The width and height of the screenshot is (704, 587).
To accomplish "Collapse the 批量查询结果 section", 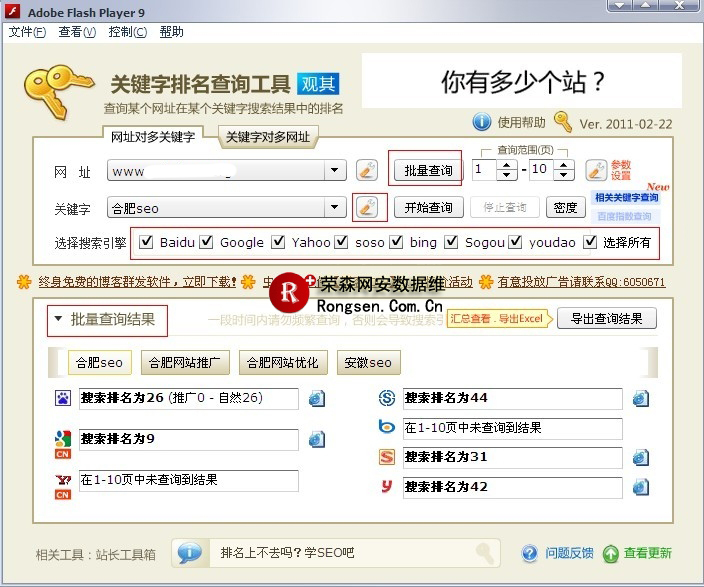I will pyautogui.click(x=58, y=320).
